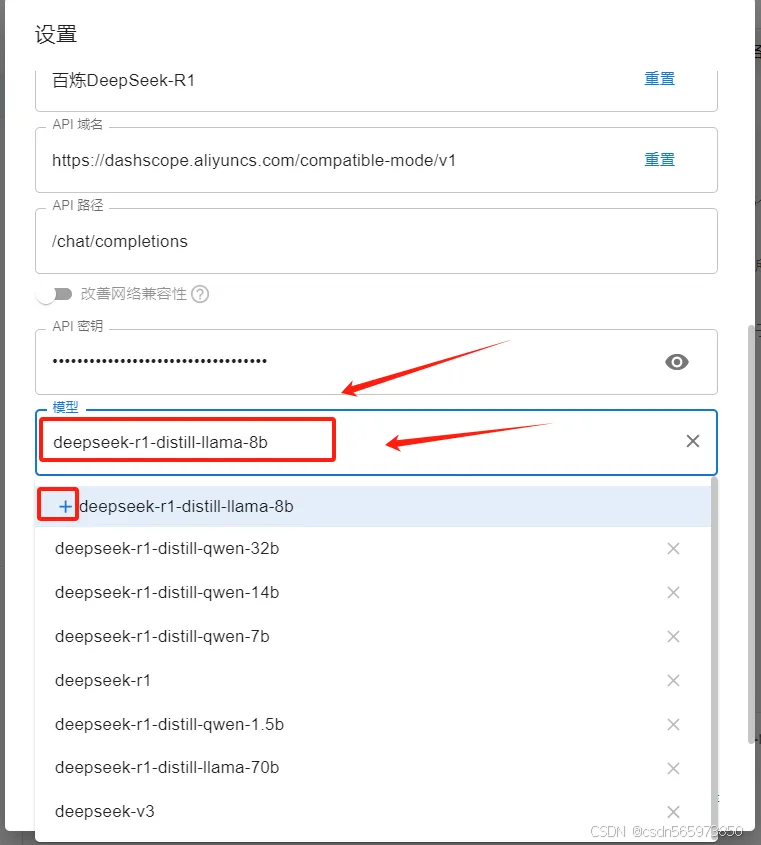Remove deepseek-v3 model from list
The width and height of the screenshot is (761, 845).
click(x=673, y=812)
